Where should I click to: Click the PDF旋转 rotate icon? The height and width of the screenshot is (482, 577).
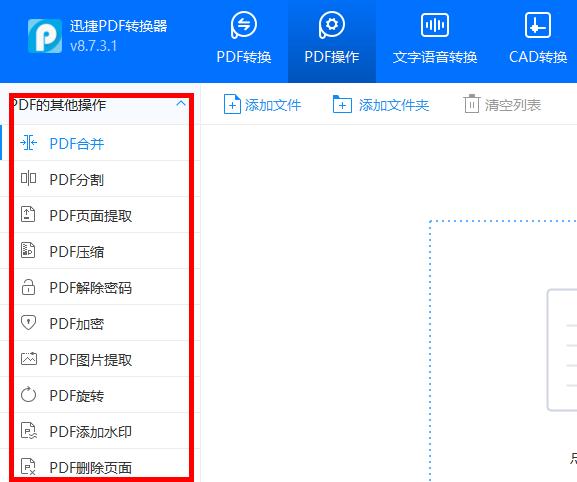pos(28,395)
